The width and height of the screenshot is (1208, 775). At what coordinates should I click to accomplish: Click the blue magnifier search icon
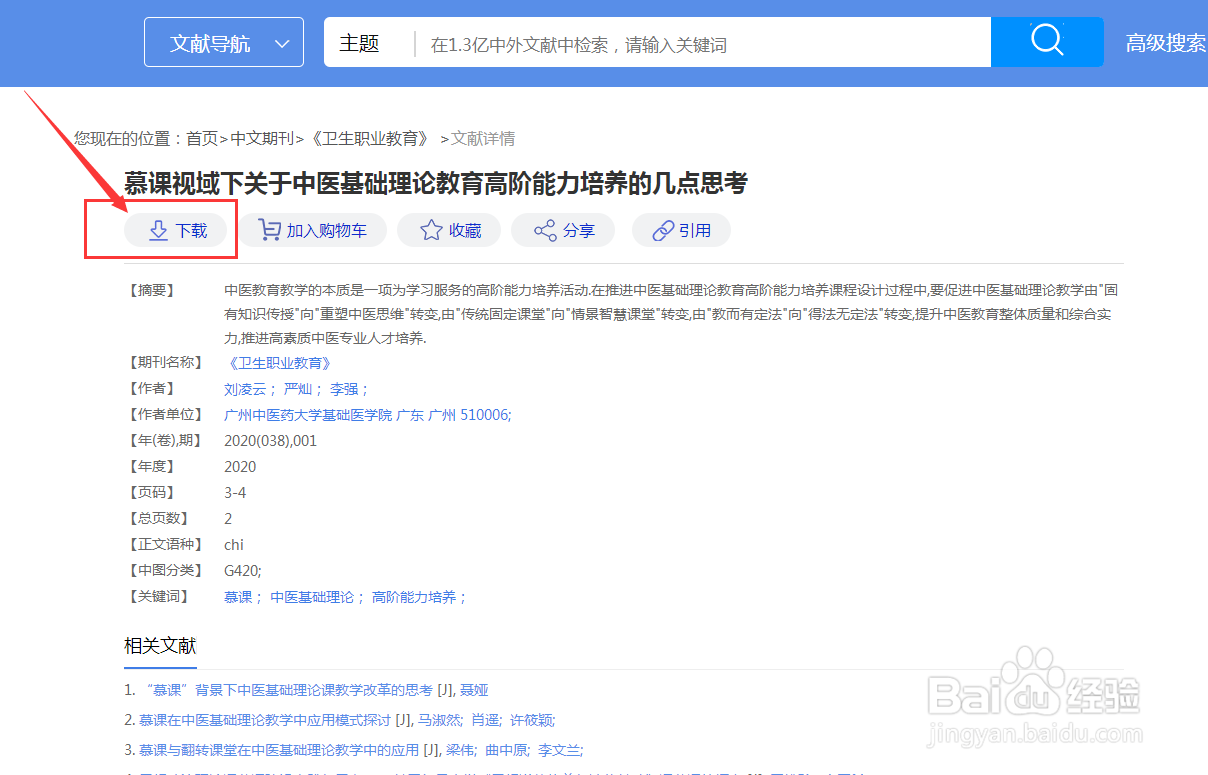[1047, 41]
